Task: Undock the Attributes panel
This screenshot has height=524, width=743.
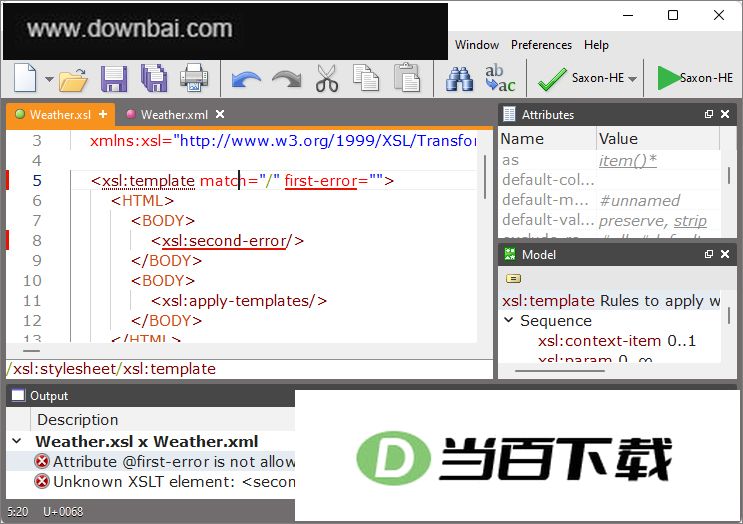Action: coord(709,114)
